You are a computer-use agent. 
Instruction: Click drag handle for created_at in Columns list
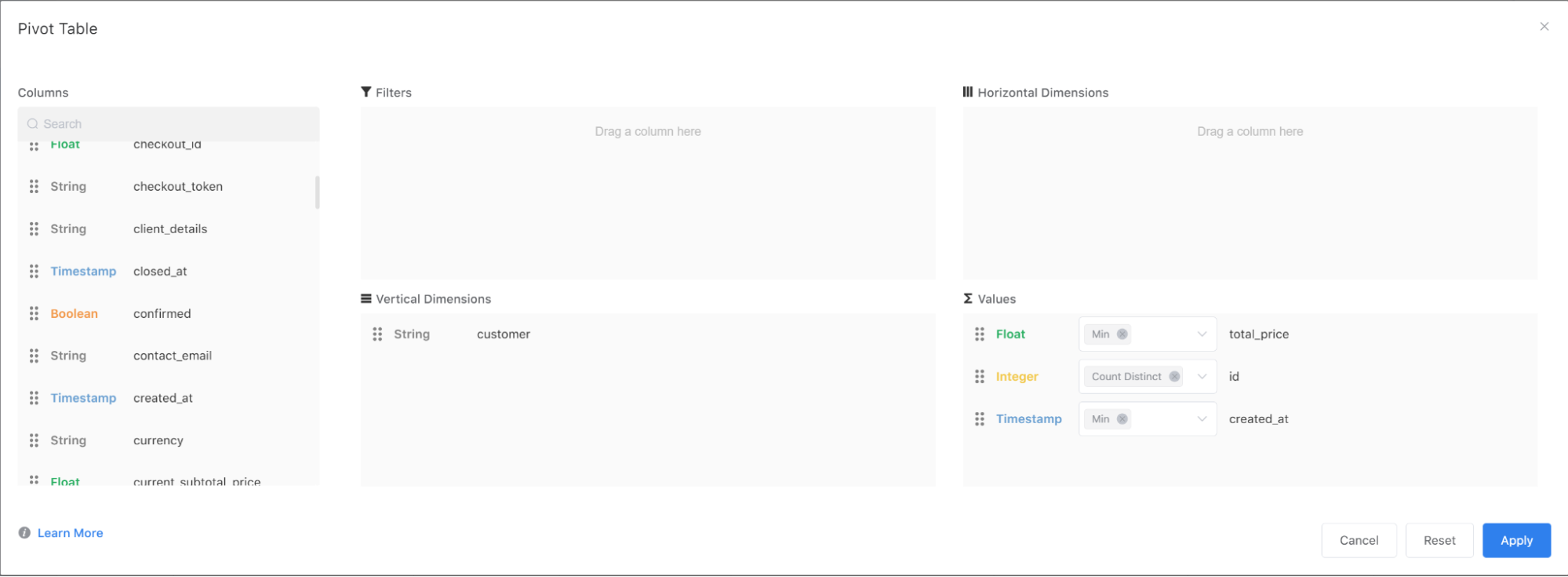point(34,399)
